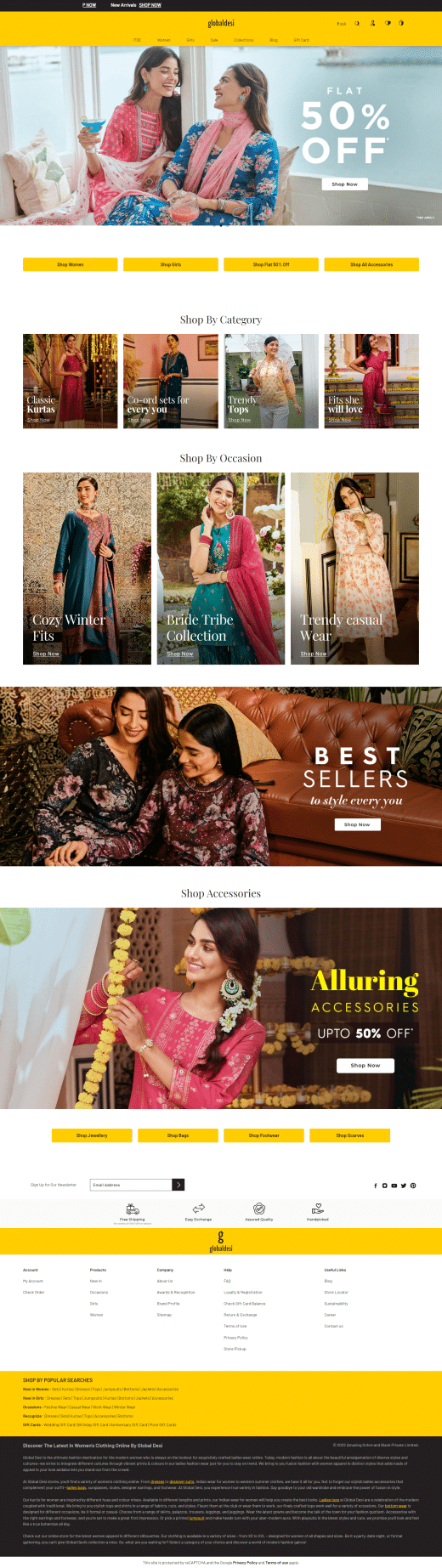Open the search icon in header
Image resolution: width=442 pixels, height=1568 pixels.
tap(357, 24)
